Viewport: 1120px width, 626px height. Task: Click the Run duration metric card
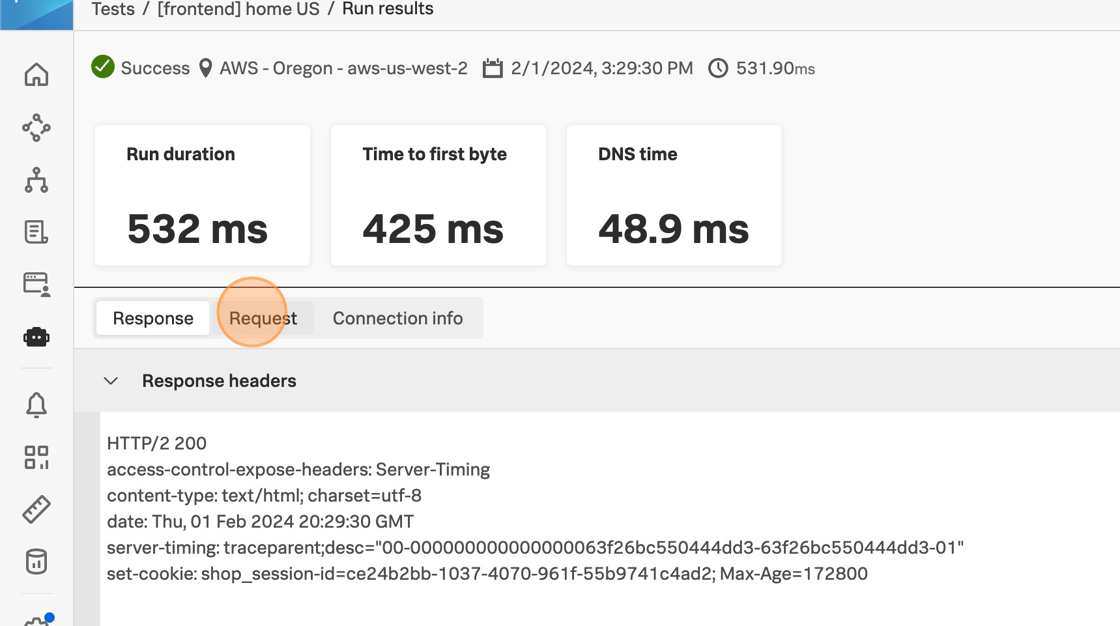[x=202, y=196]
